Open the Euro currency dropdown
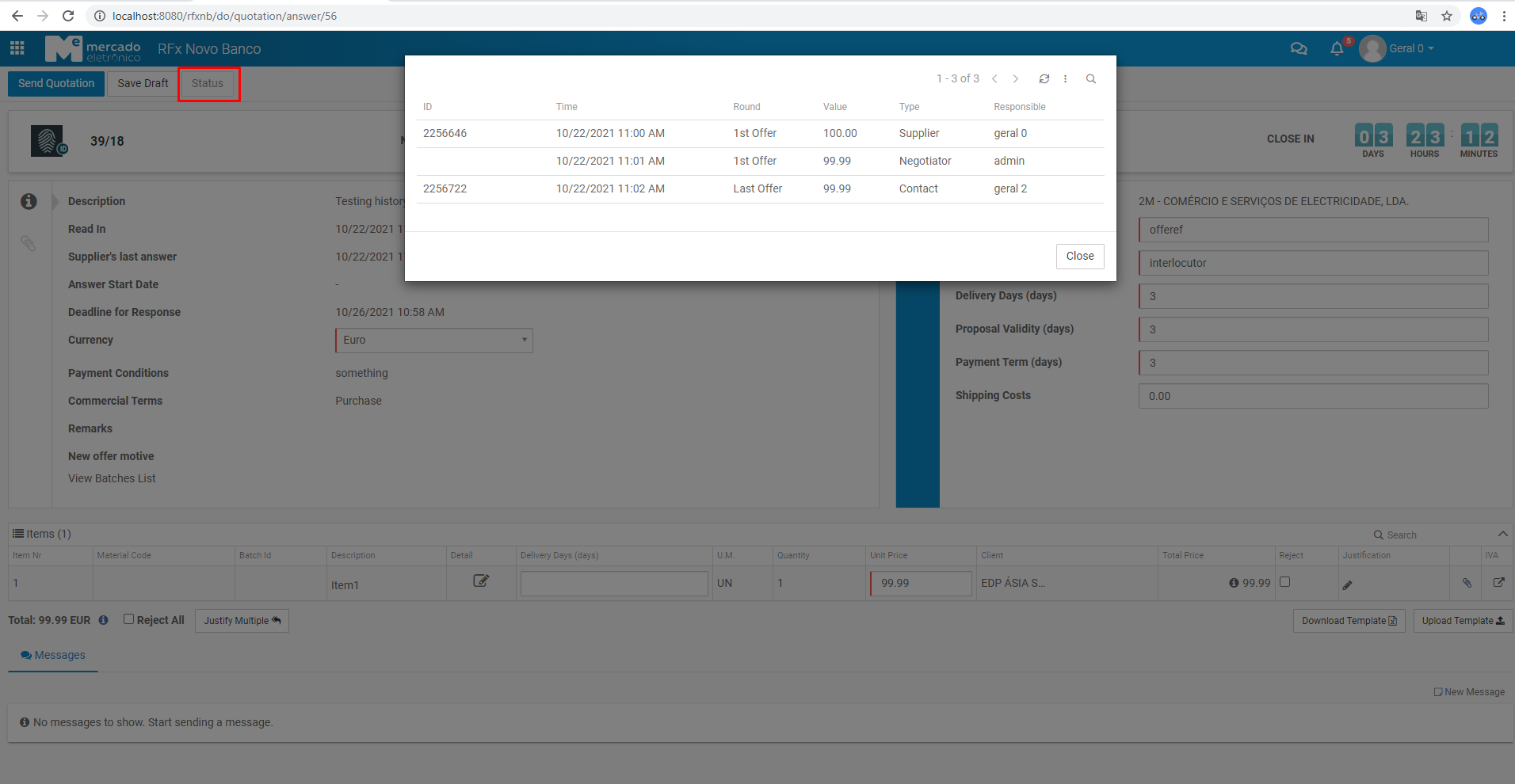Viewport: 1515px width, 784px height. coord(433,340)
